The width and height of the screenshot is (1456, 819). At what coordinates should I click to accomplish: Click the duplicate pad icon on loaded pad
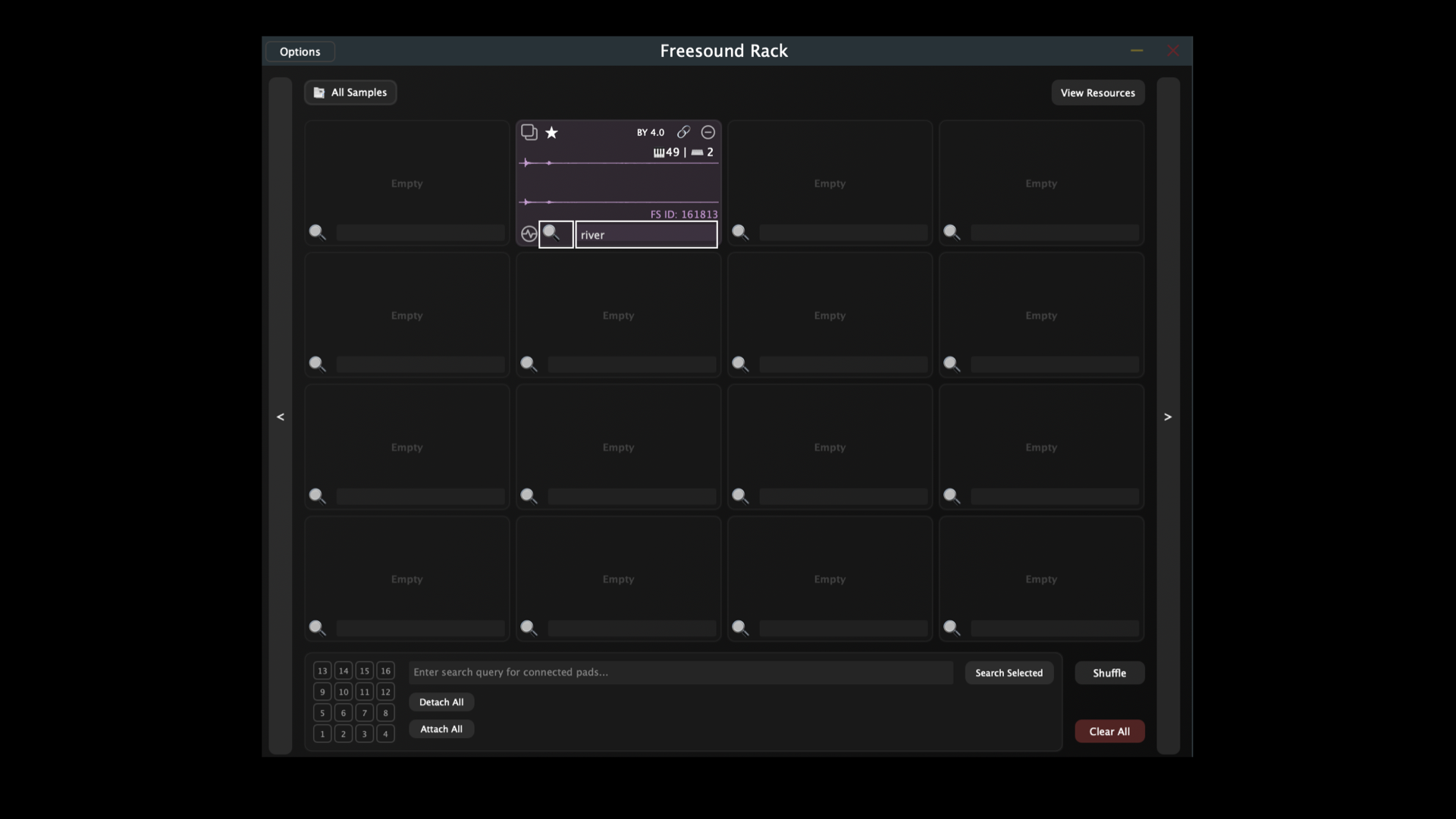[x=529, y=133]
